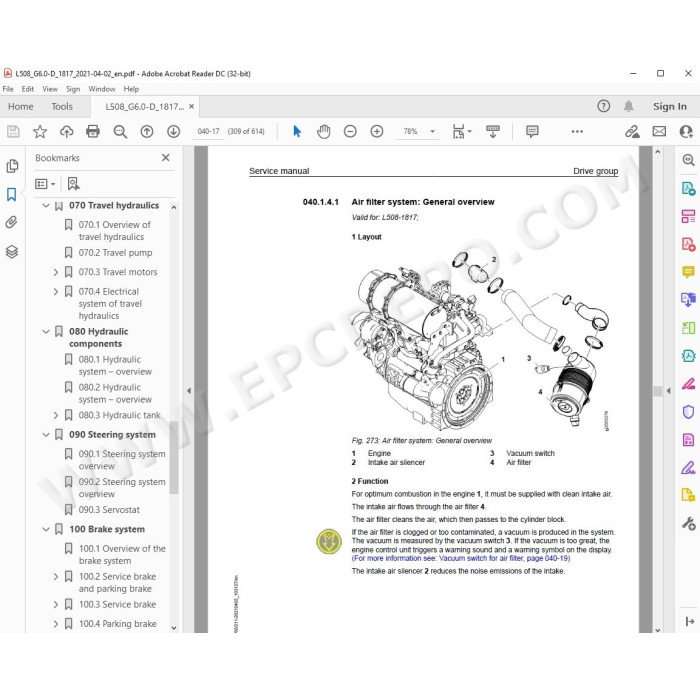Add file to starred favorites

pyautogui.click(x=40, y=131)
